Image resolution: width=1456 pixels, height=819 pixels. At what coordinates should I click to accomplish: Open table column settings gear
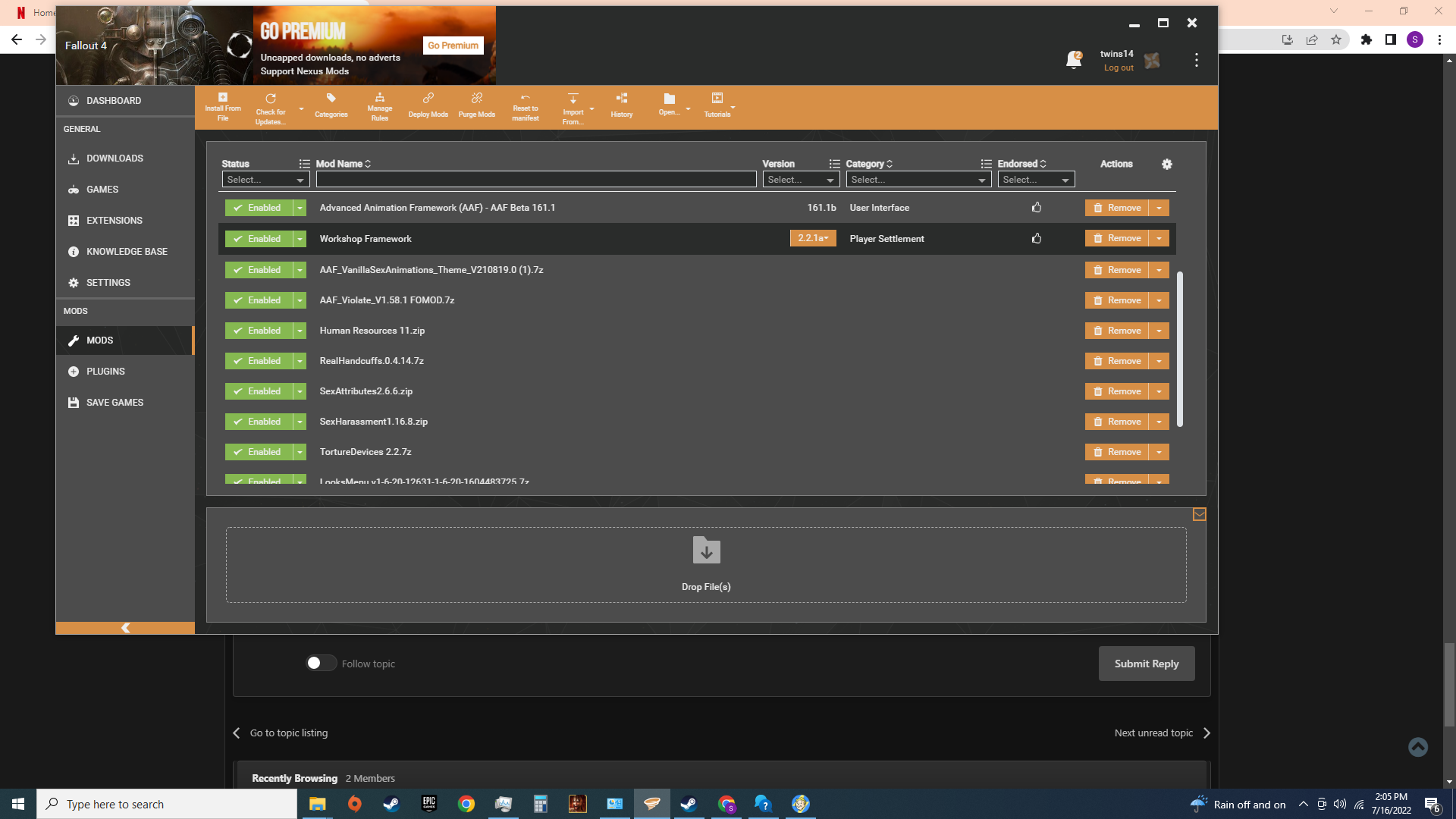[1167, 164]
